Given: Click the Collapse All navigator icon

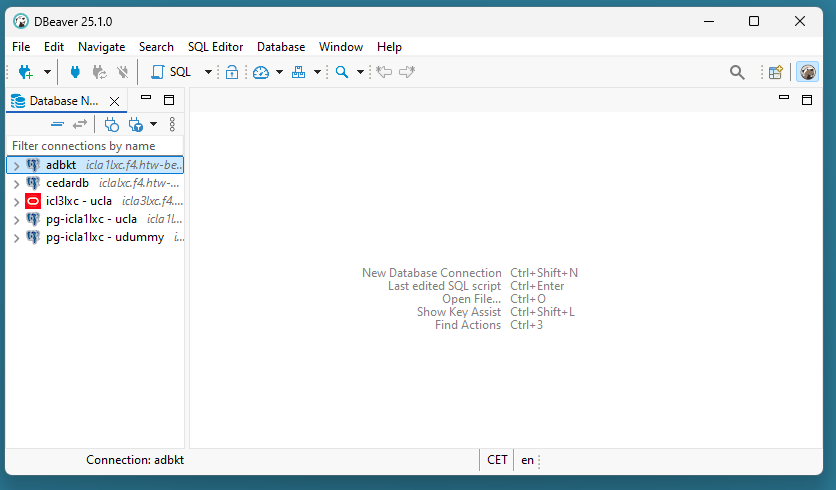Looking at the screenshot, I should click(x=58, y=125).
